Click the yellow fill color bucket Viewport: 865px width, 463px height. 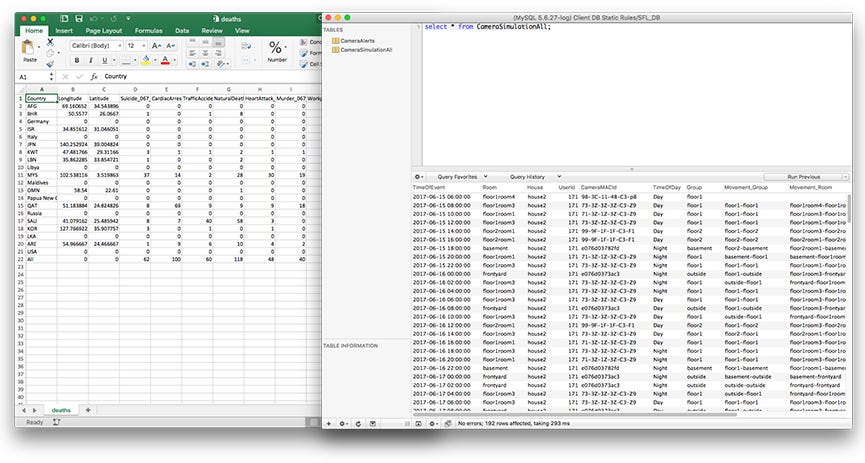pos(146,60)
